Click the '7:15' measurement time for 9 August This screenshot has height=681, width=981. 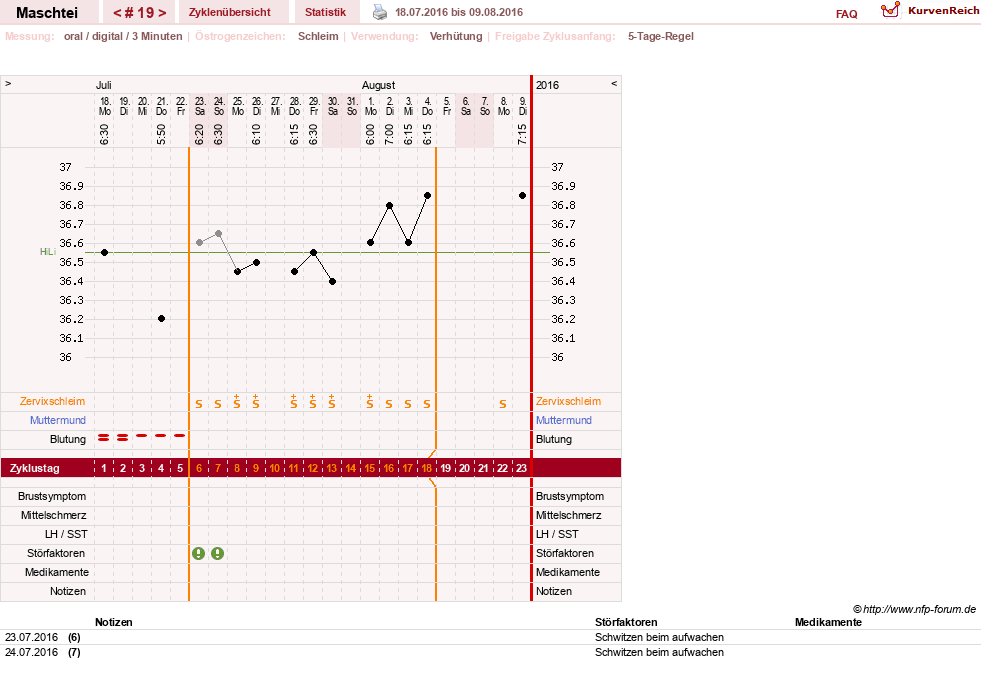click(522, 135)
